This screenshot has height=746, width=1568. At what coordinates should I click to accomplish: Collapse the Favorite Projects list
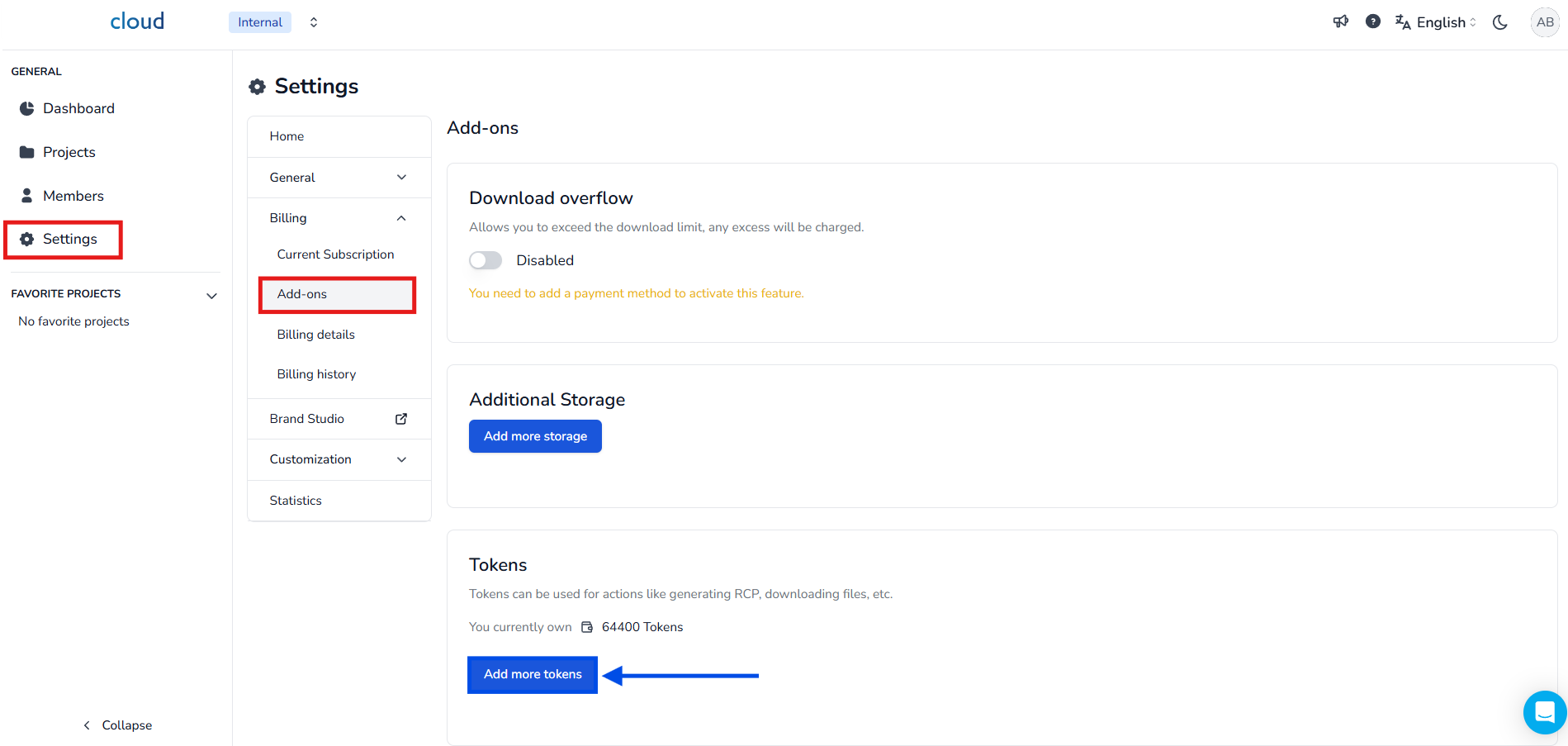point(211,295)
